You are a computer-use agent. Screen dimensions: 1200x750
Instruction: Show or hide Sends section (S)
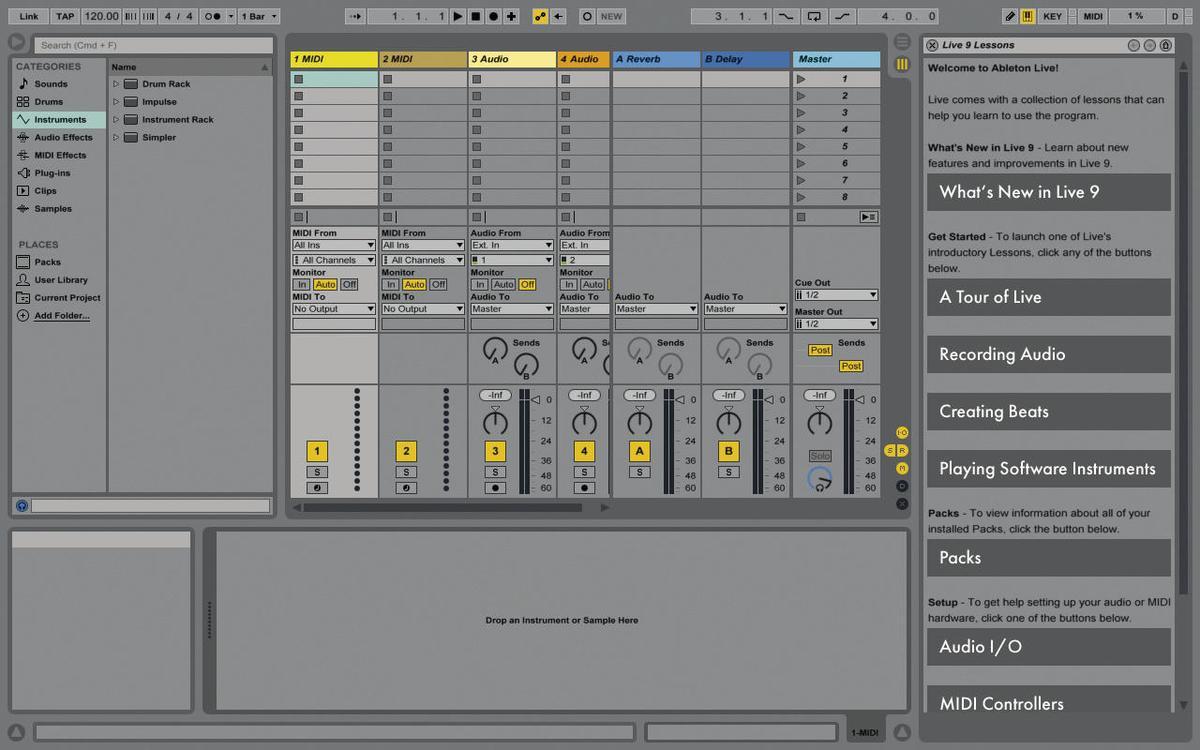[890, 450]
